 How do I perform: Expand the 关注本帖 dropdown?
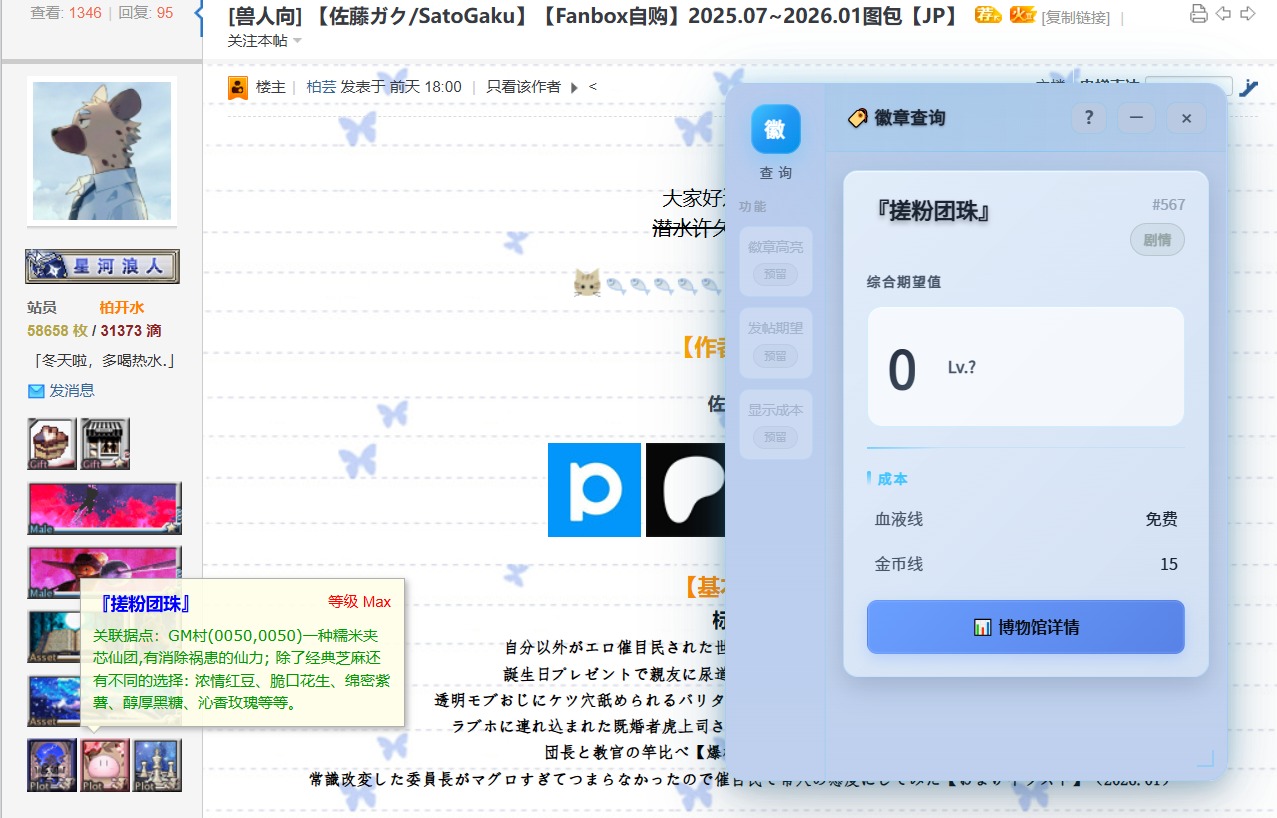(264, 41)
